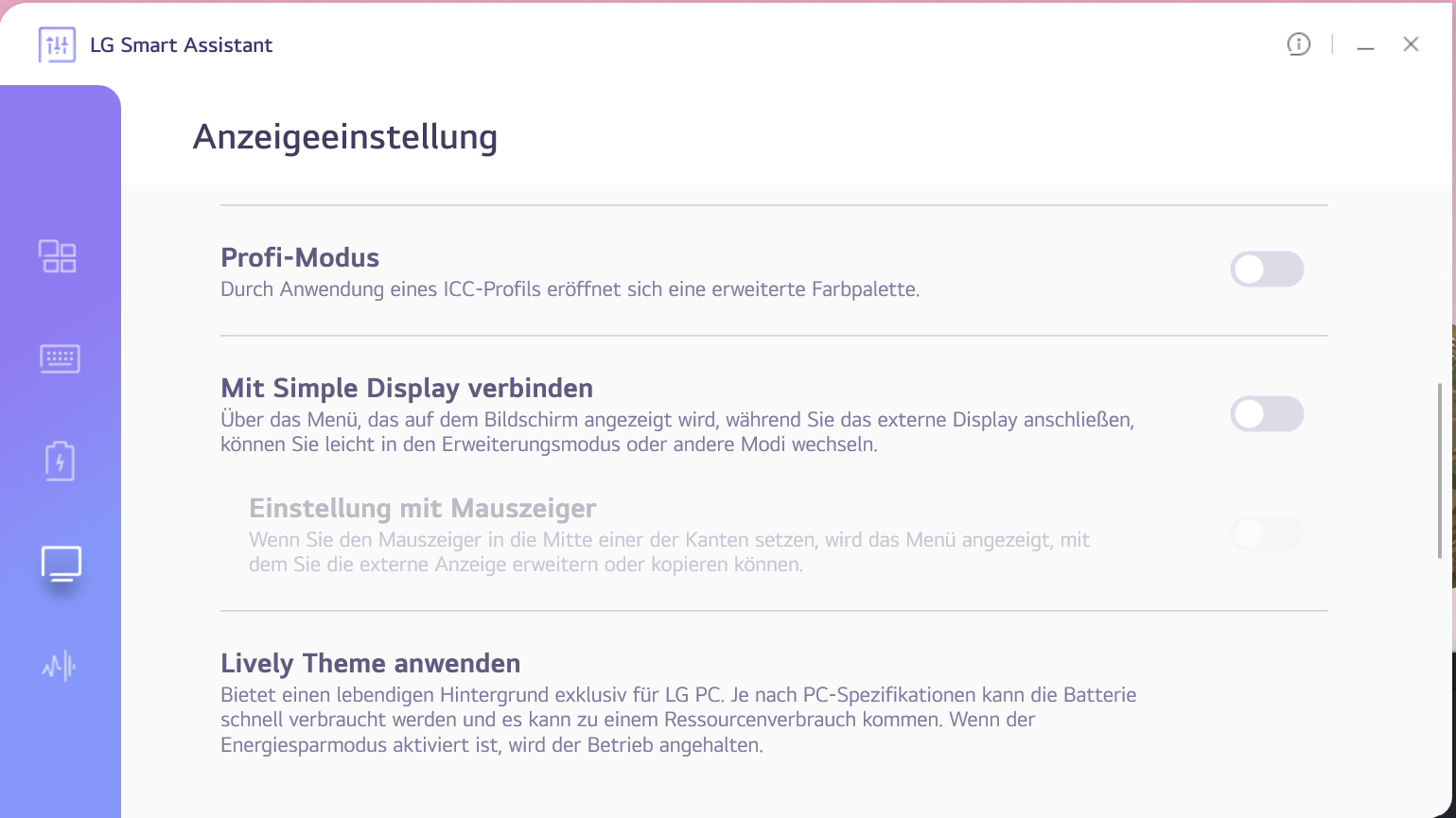Click the LG Smart Assistant logo icon
The width and height of the screenshot is (1456, 818).
[x=57, y=44]
